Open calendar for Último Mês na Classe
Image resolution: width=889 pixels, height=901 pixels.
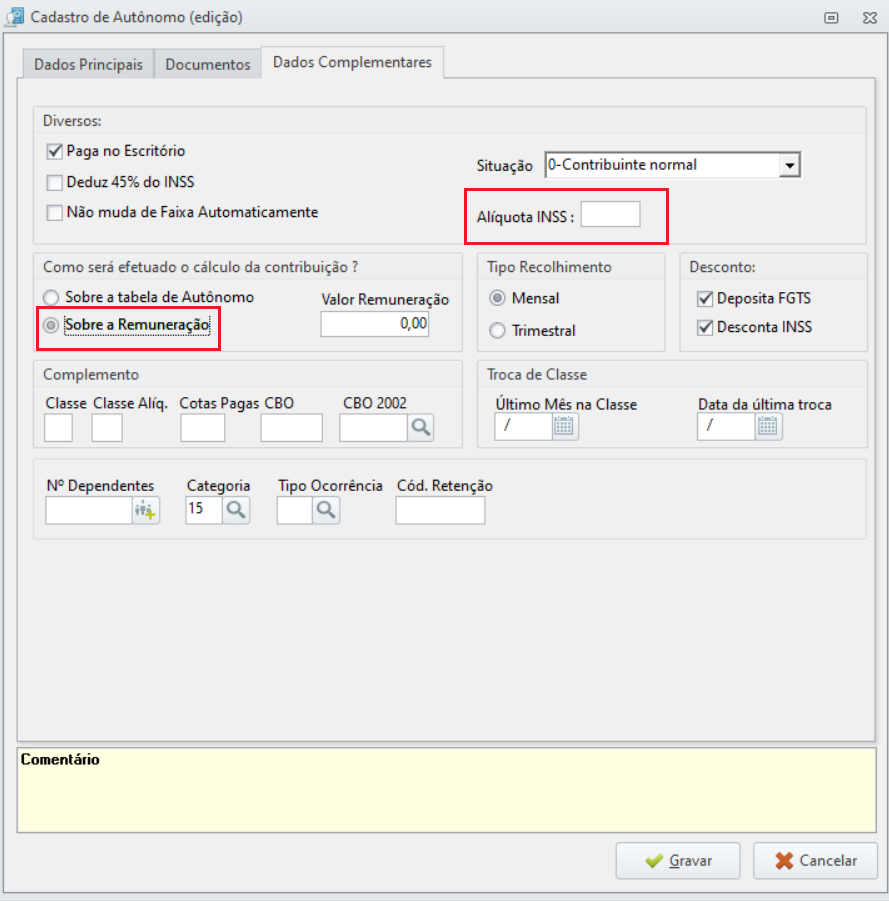[x=564, y=427]
